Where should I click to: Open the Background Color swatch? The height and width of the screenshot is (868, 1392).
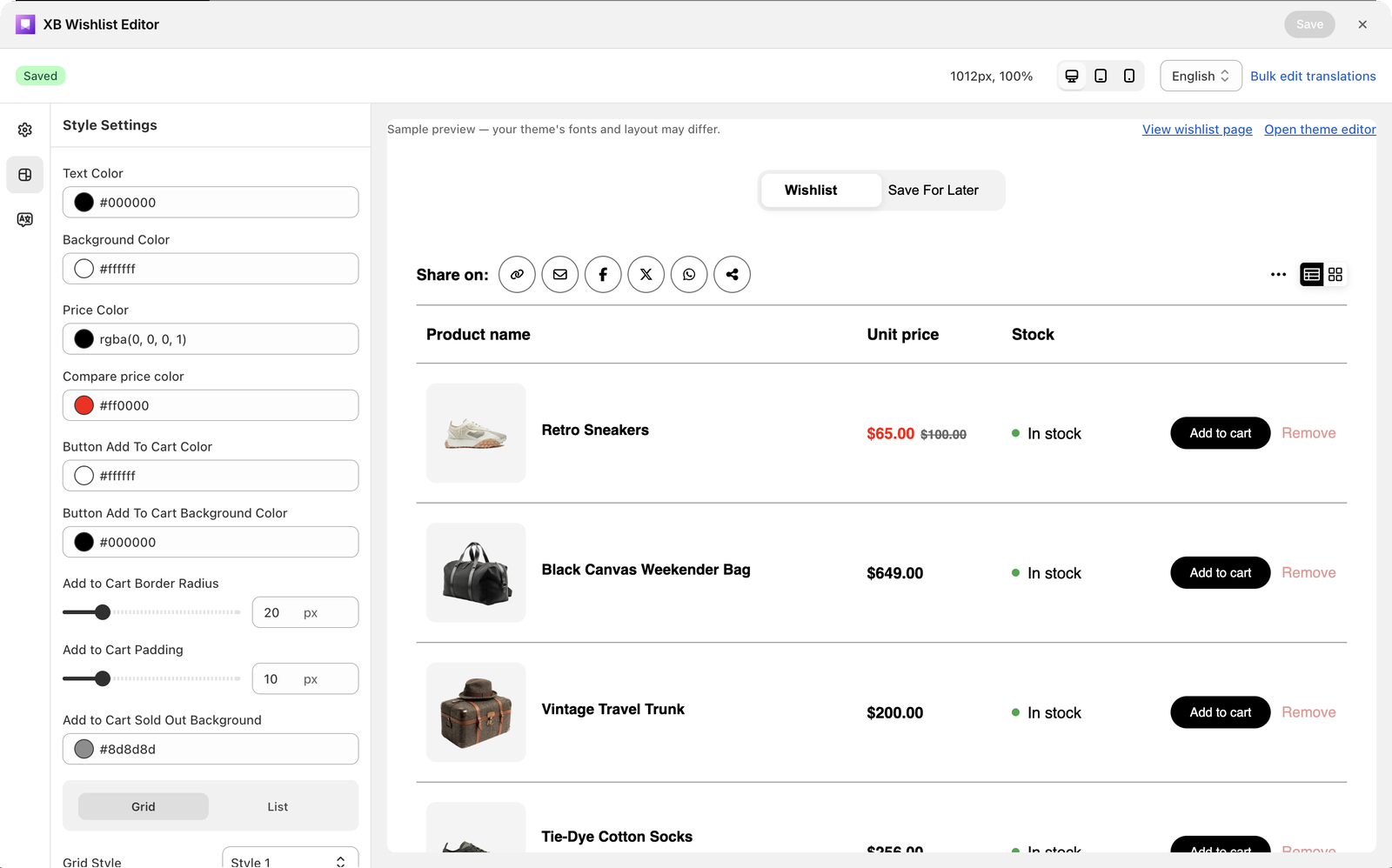[x=84, y=269]
